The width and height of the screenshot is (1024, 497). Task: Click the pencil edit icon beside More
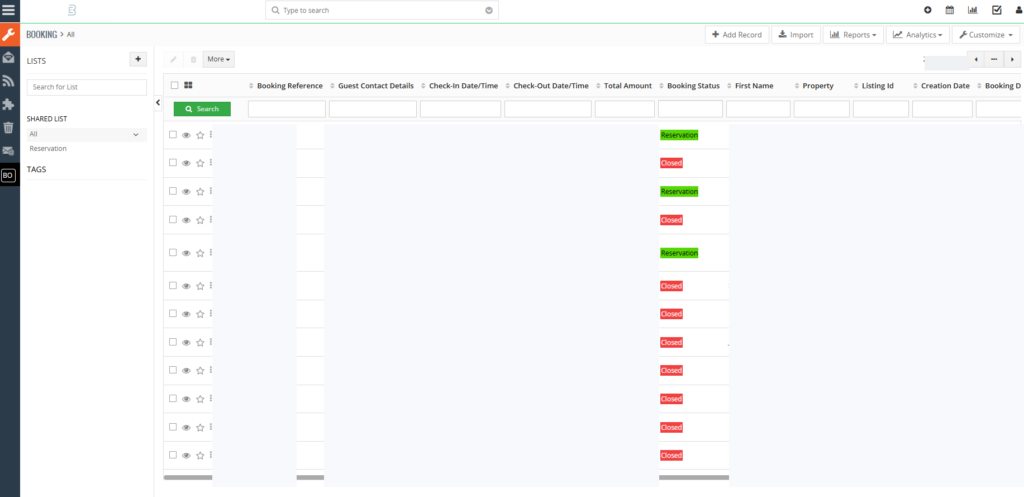(x=173, y=59)
